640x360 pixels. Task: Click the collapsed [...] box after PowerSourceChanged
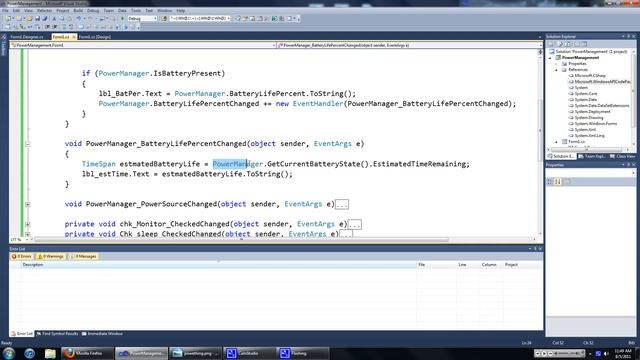point(342,204)
